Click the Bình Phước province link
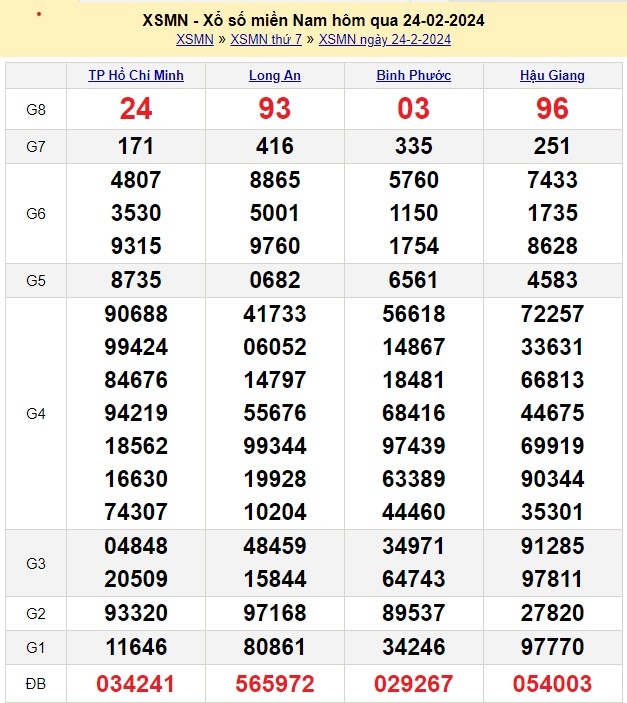 (x=413, y=76)
